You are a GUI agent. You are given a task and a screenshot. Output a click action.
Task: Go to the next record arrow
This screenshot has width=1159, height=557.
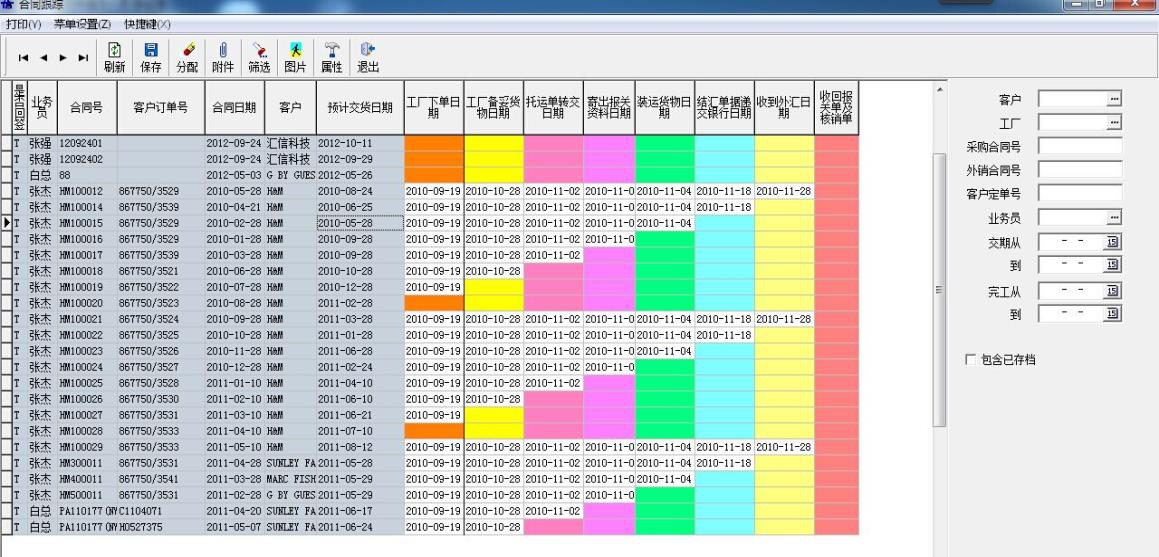click(64, 58)
